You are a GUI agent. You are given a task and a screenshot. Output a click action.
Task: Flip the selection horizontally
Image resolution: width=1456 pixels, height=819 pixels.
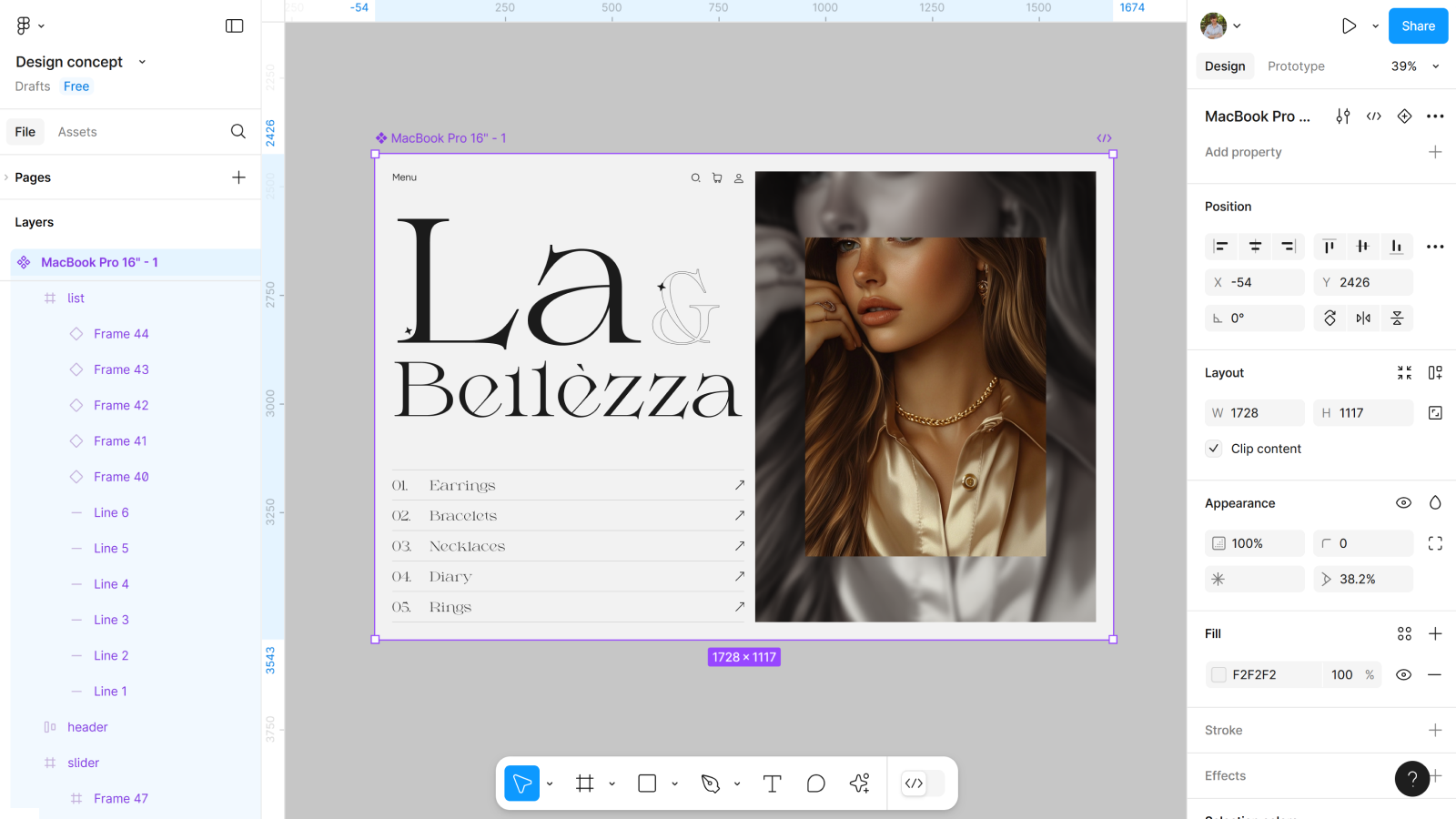coord(1363,318)
